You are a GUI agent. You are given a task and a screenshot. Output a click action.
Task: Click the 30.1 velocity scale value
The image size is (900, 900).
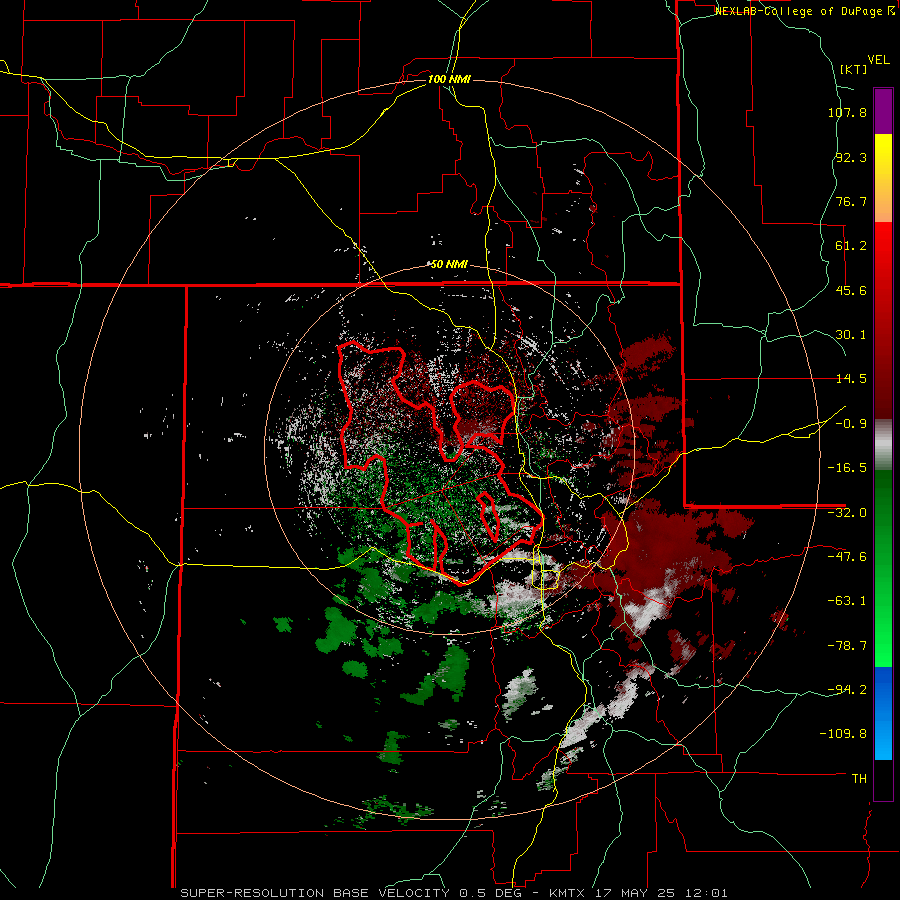(851, 335)
